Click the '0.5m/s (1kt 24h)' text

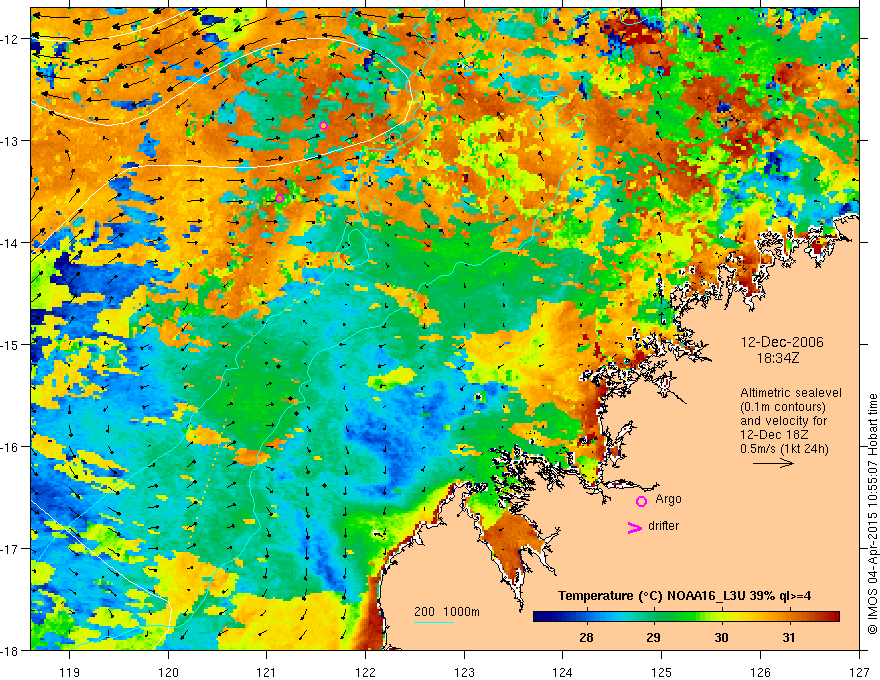[x=784, y=449]
